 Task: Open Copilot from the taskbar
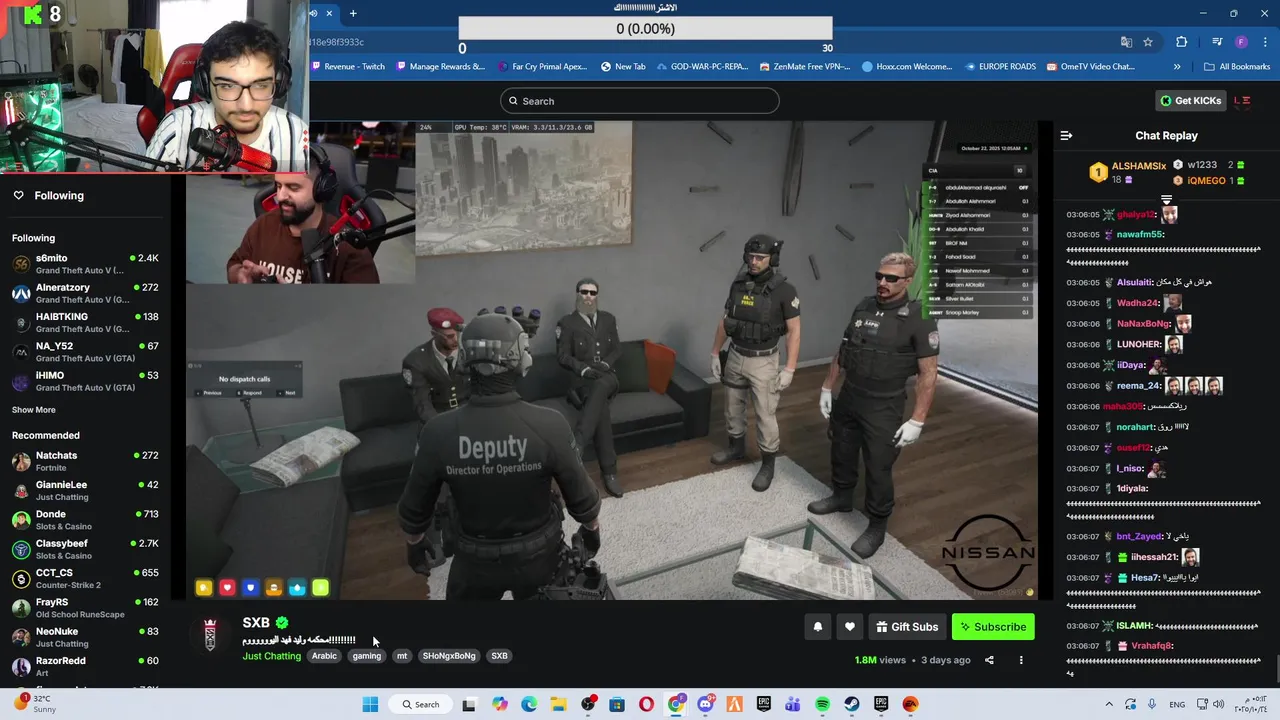[499, 704]
